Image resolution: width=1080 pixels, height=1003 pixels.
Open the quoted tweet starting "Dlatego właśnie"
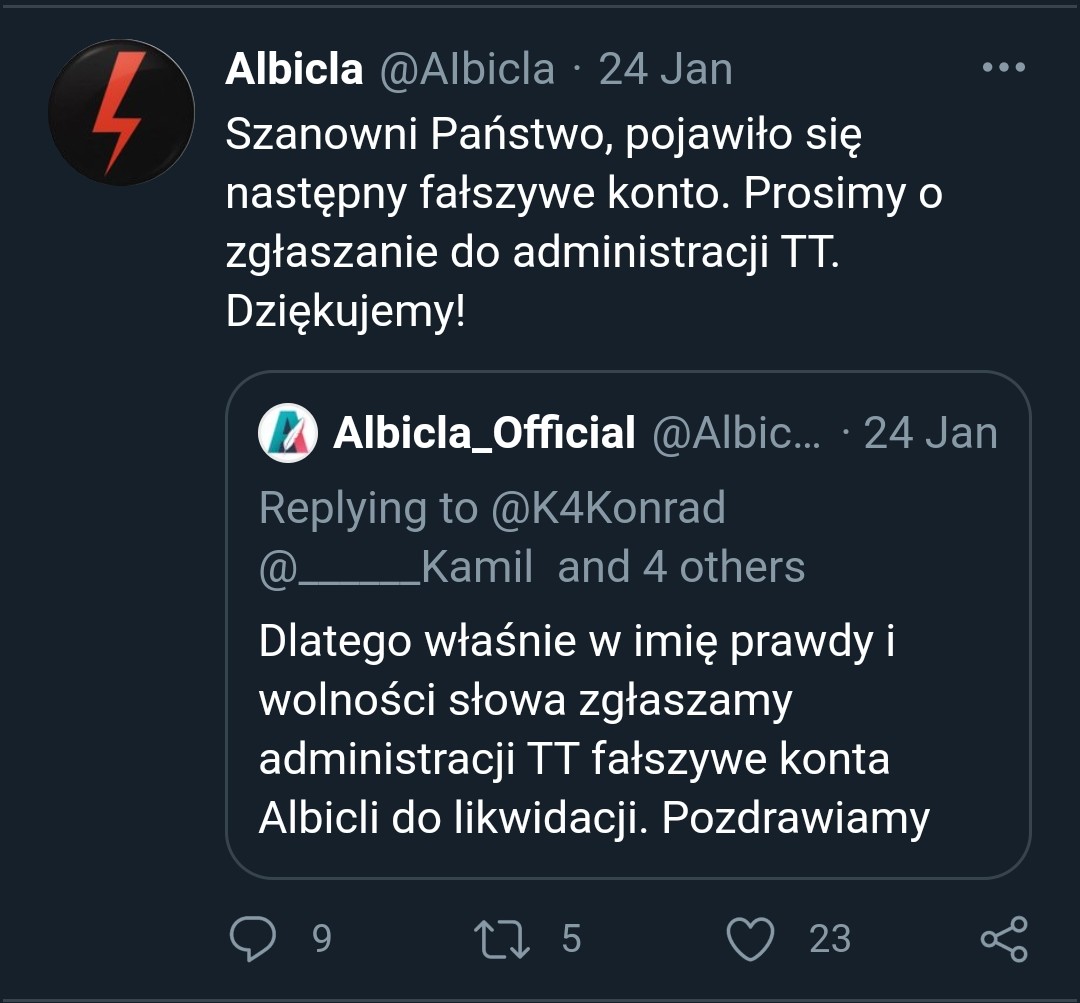[594, 730]
